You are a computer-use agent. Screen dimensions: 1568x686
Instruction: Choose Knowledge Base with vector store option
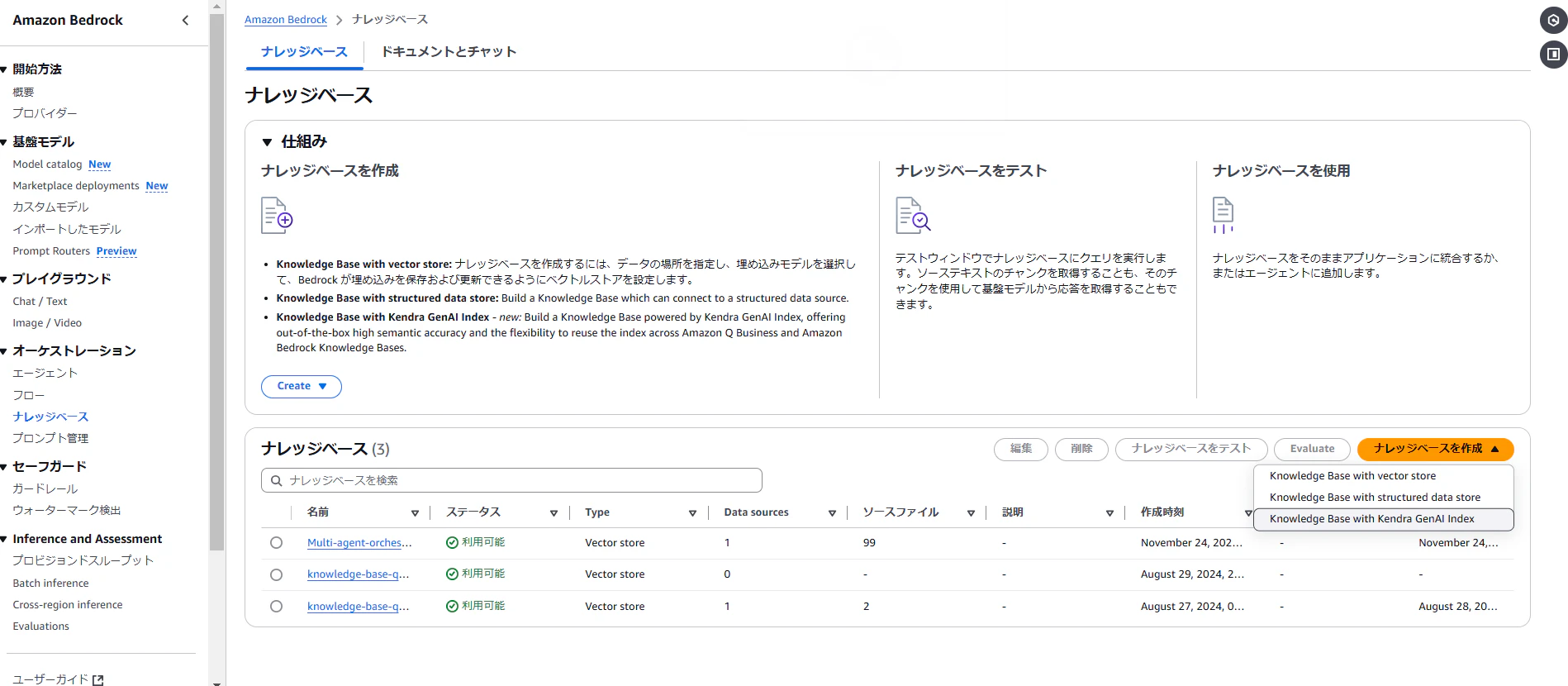(x=1384, y=476)
